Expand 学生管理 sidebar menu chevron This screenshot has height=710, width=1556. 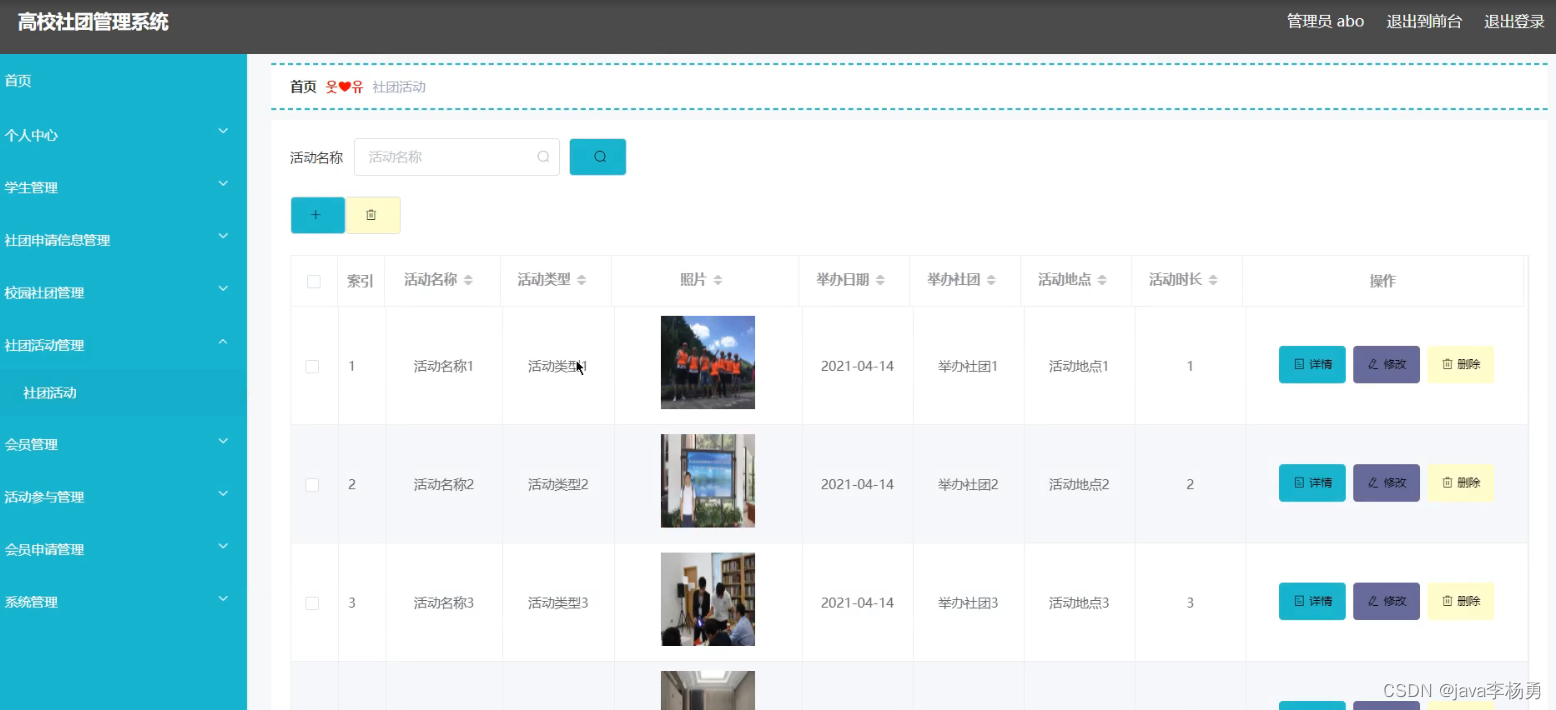(x=223, y=184)
